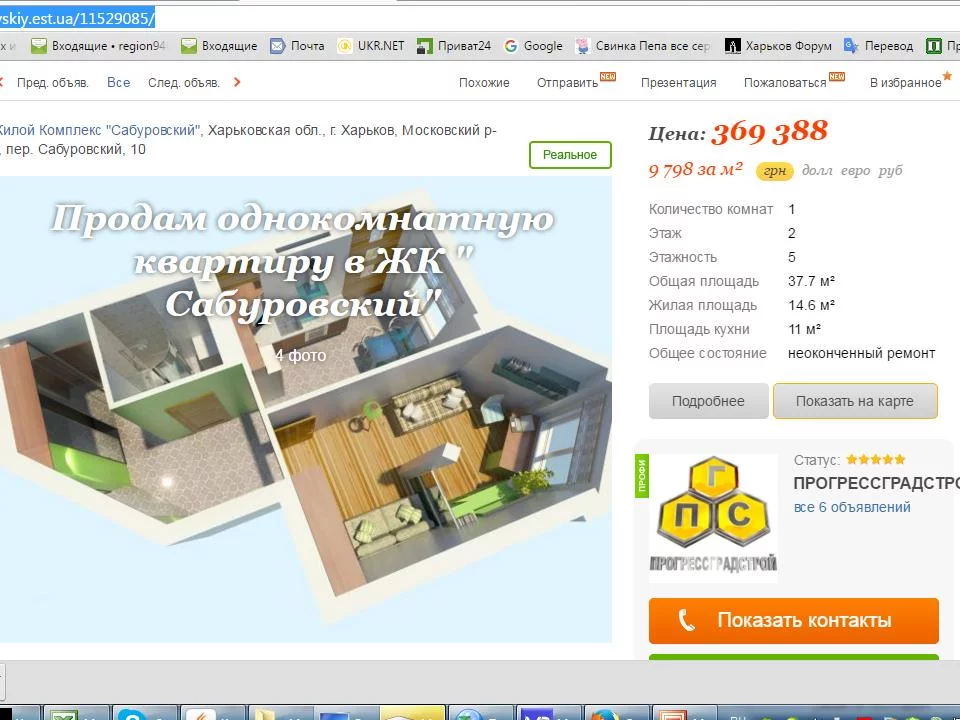Click the 'Все' listings link

click(x=118, y=83)
